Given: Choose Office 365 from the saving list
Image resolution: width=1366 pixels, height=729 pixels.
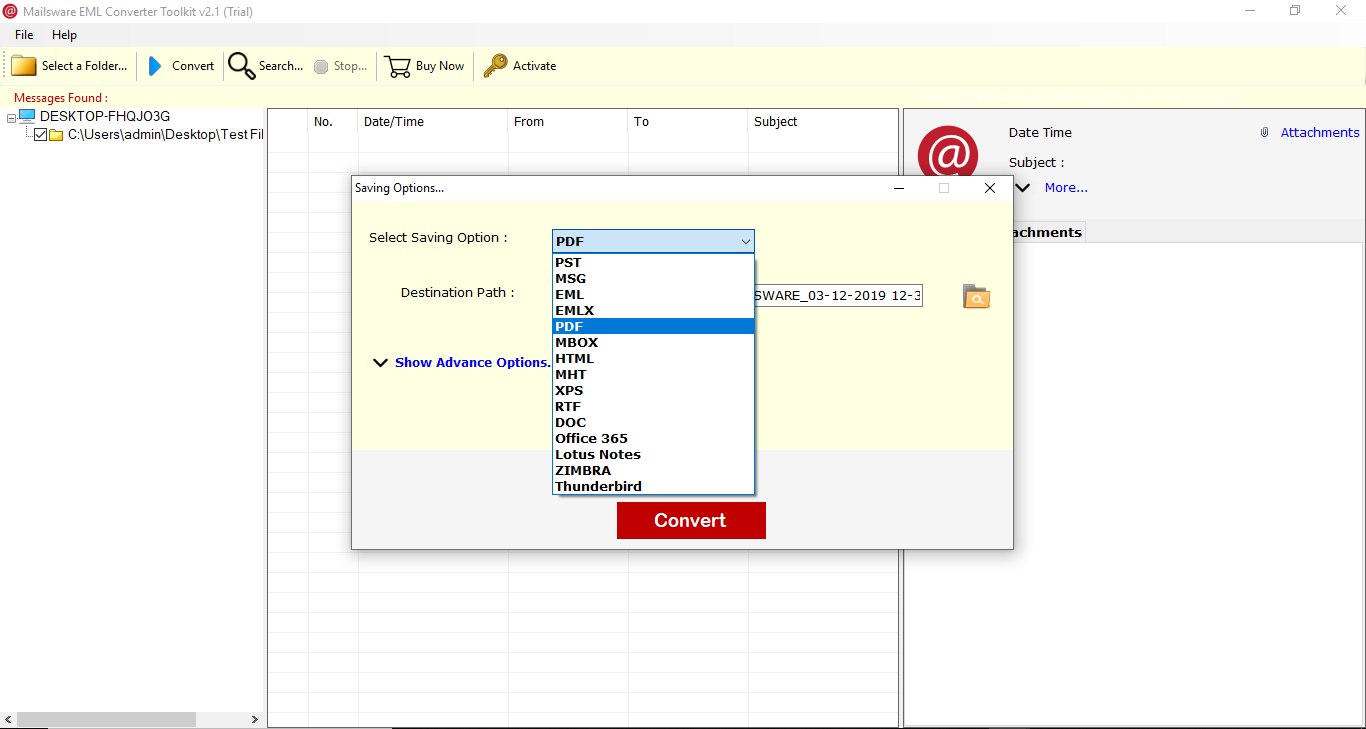Looking at the screenshot, I should (653, 439).
